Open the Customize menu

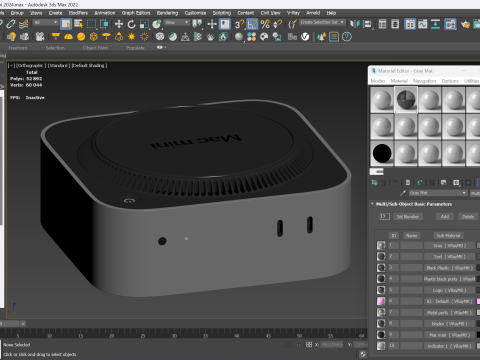pyautogui.click(x=195, y=13)
